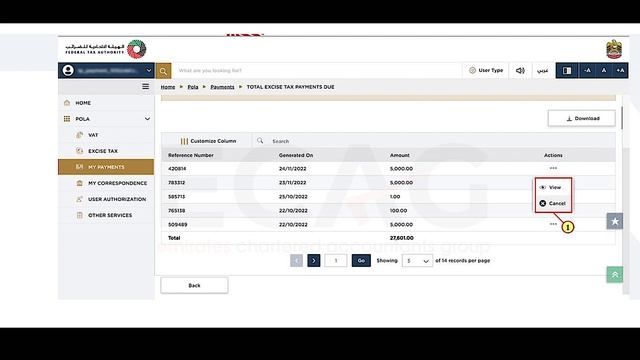This screenshot has height=360, width=640.
Task: Click the orange search magnifier icon
Action: (163, 71)
